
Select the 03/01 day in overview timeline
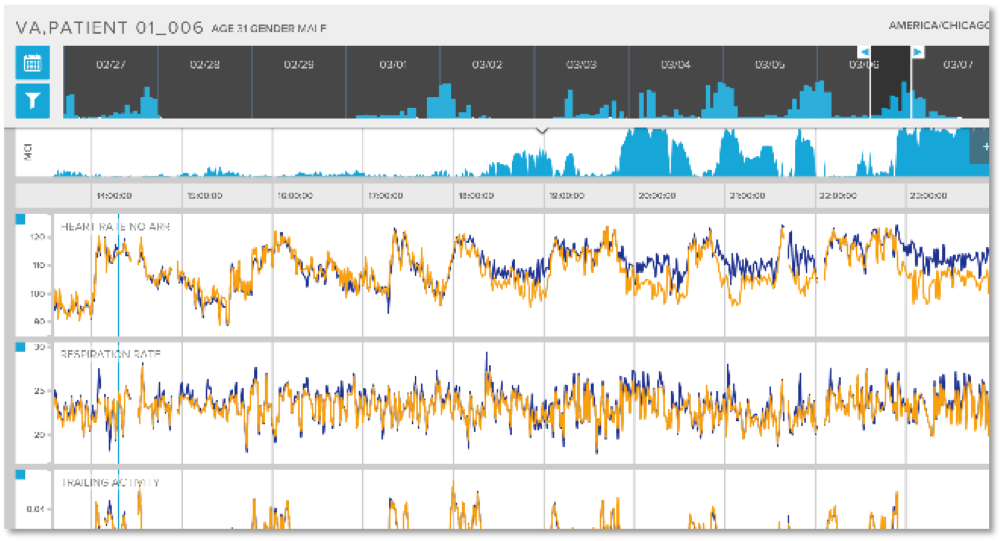pyautogui.click(x=392, y=82)
